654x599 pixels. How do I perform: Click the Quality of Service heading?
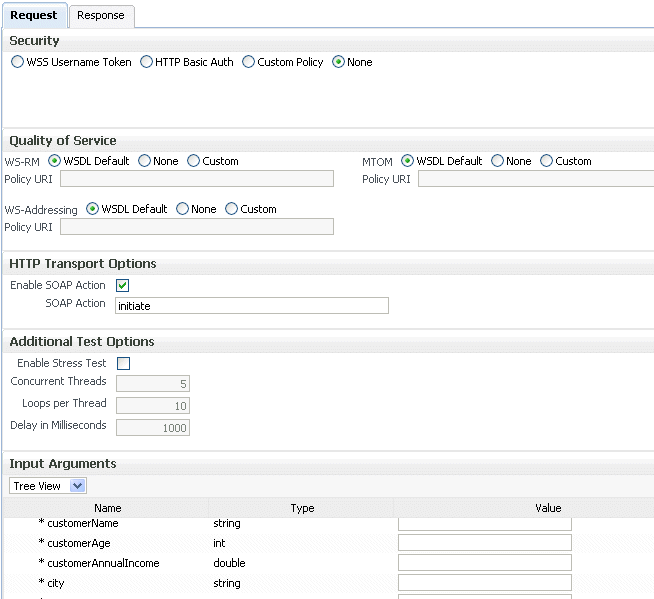click(x=63, y=141)
